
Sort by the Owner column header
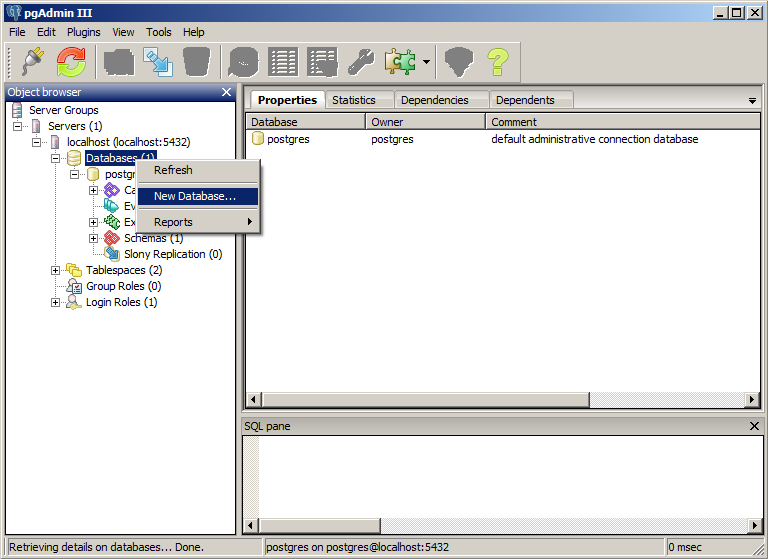425,122
